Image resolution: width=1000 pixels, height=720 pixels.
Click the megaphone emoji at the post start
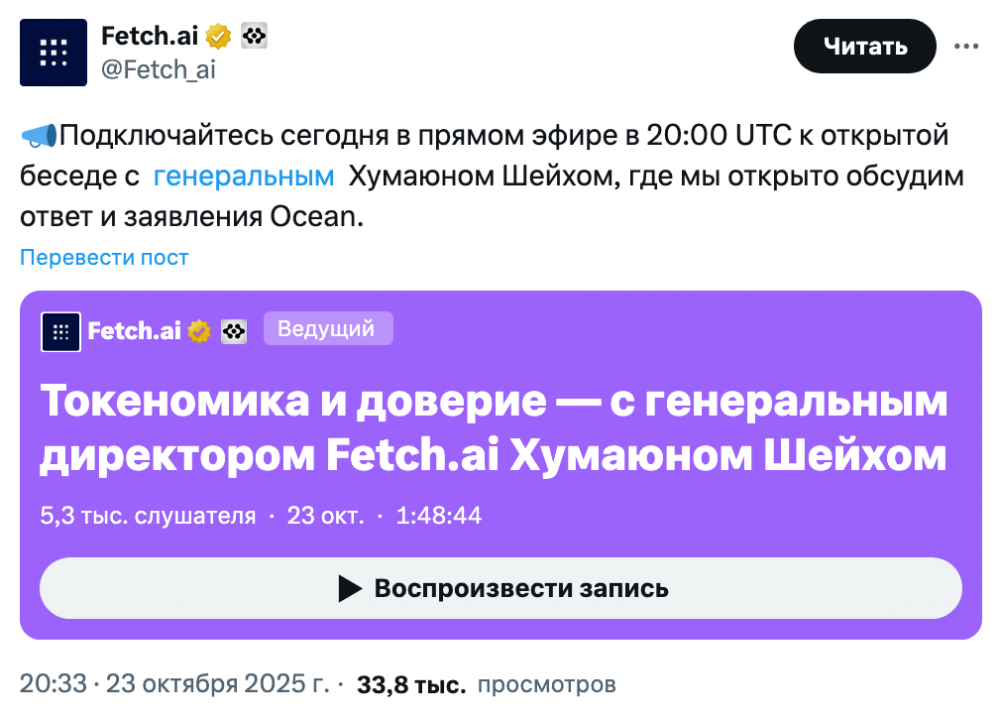(38, 135)
